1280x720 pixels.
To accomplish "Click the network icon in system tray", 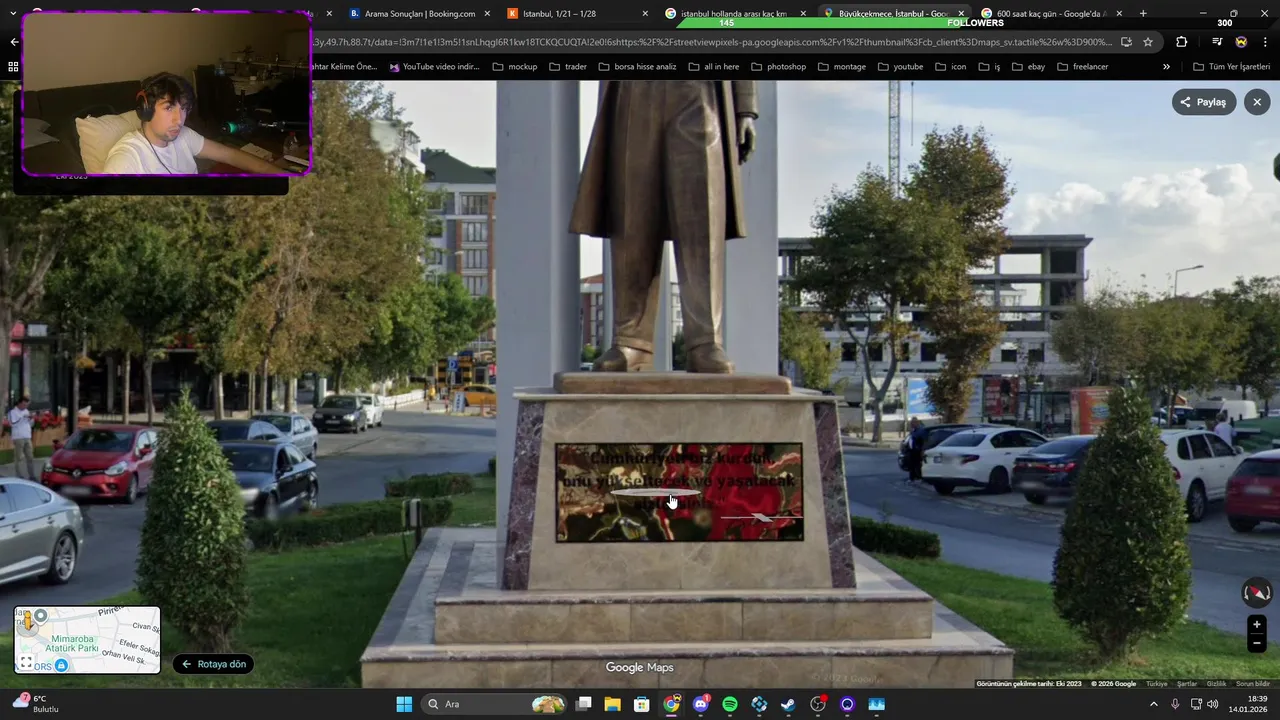I will (1196, 704).
